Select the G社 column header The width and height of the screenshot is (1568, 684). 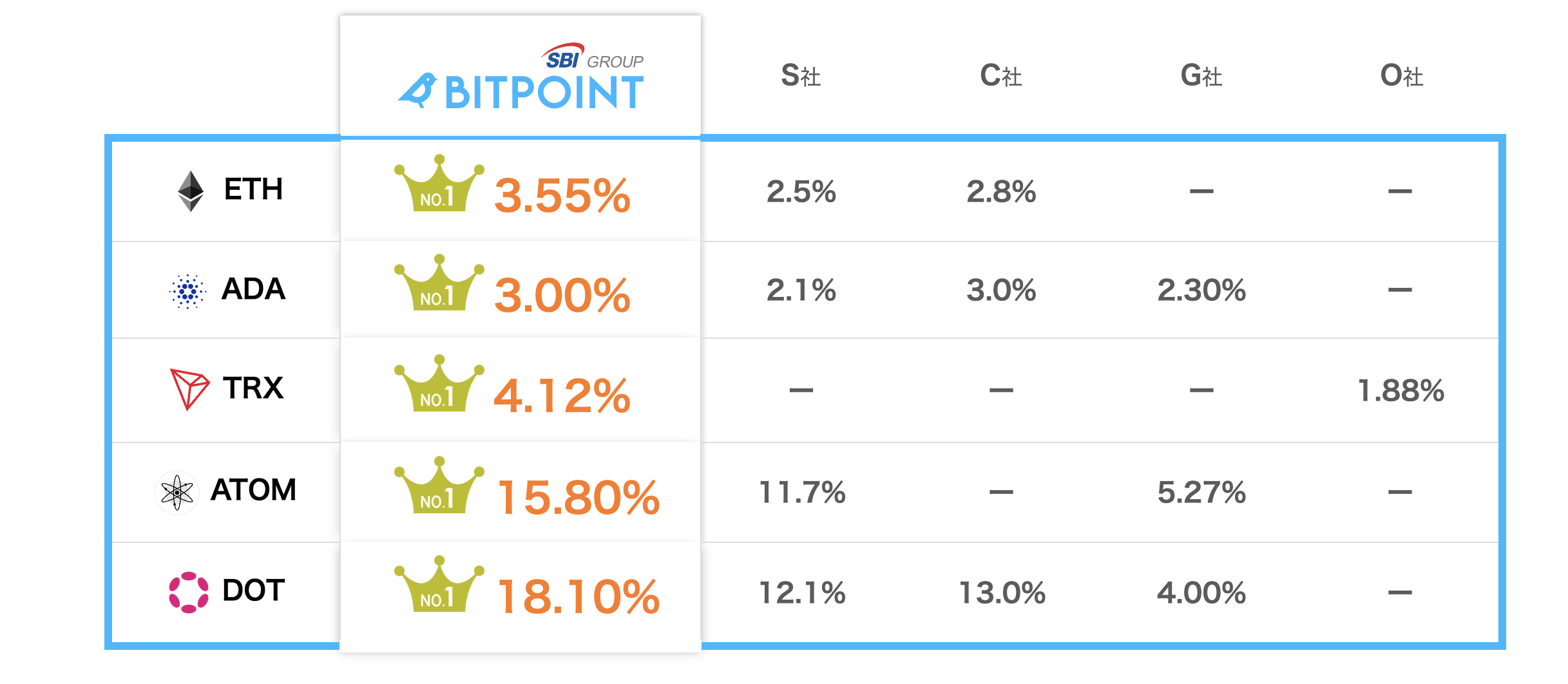coord(1201,76)
